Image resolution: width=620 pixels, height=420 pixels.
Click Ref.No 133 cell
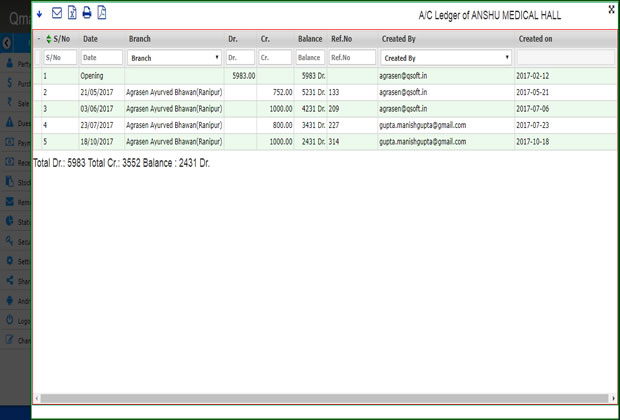tap(352, 93)
